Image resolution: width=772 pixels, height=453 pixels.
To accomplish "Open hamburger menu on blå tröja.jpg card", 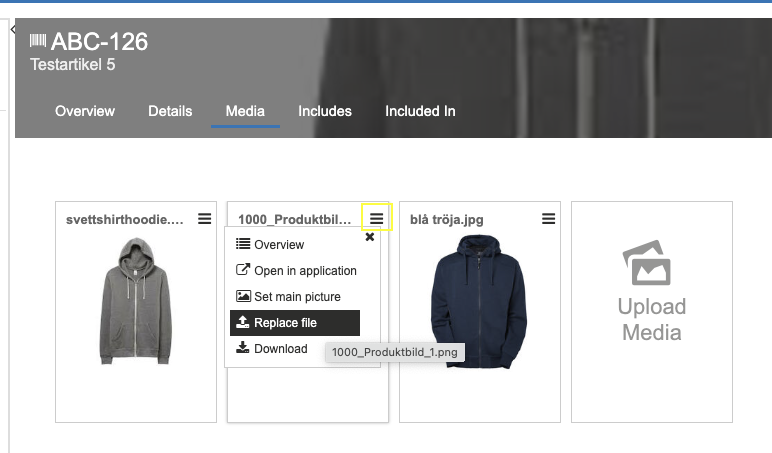I will (x=548, y=219).
